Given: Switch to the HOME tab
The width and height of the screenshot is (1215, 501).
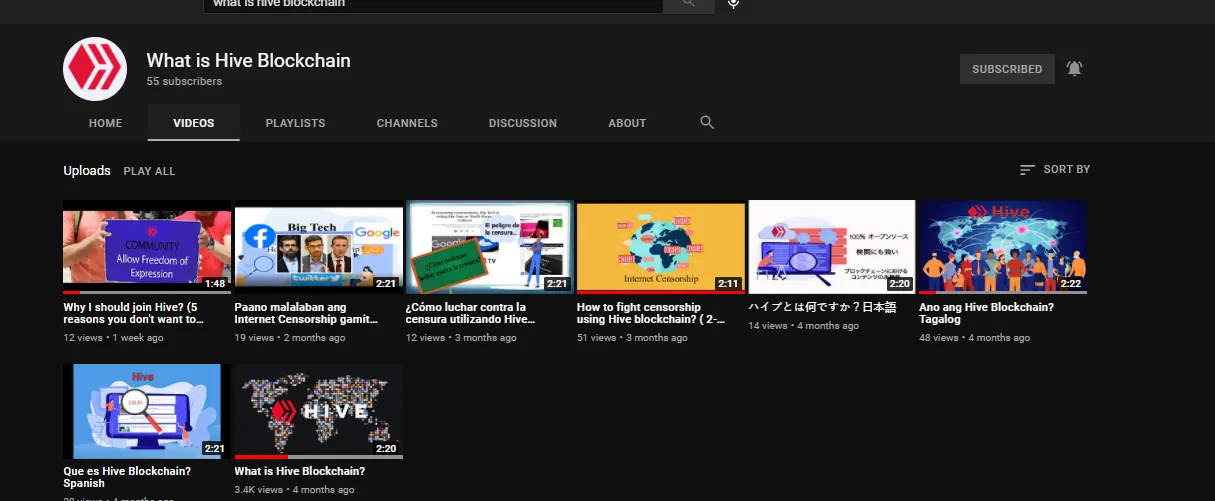Looking at the screenshot, I should coord(105,123).
